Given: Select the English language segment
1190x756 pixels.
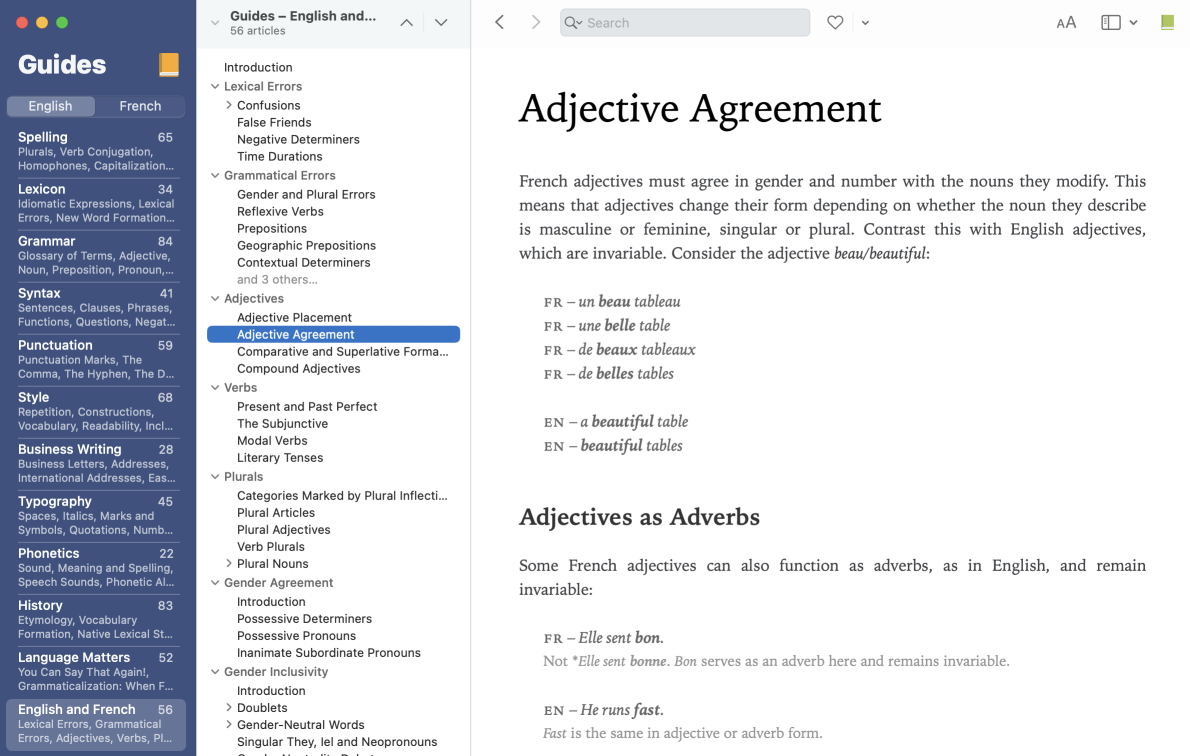Looking at the screenshot, I should (x=51, y=105).
